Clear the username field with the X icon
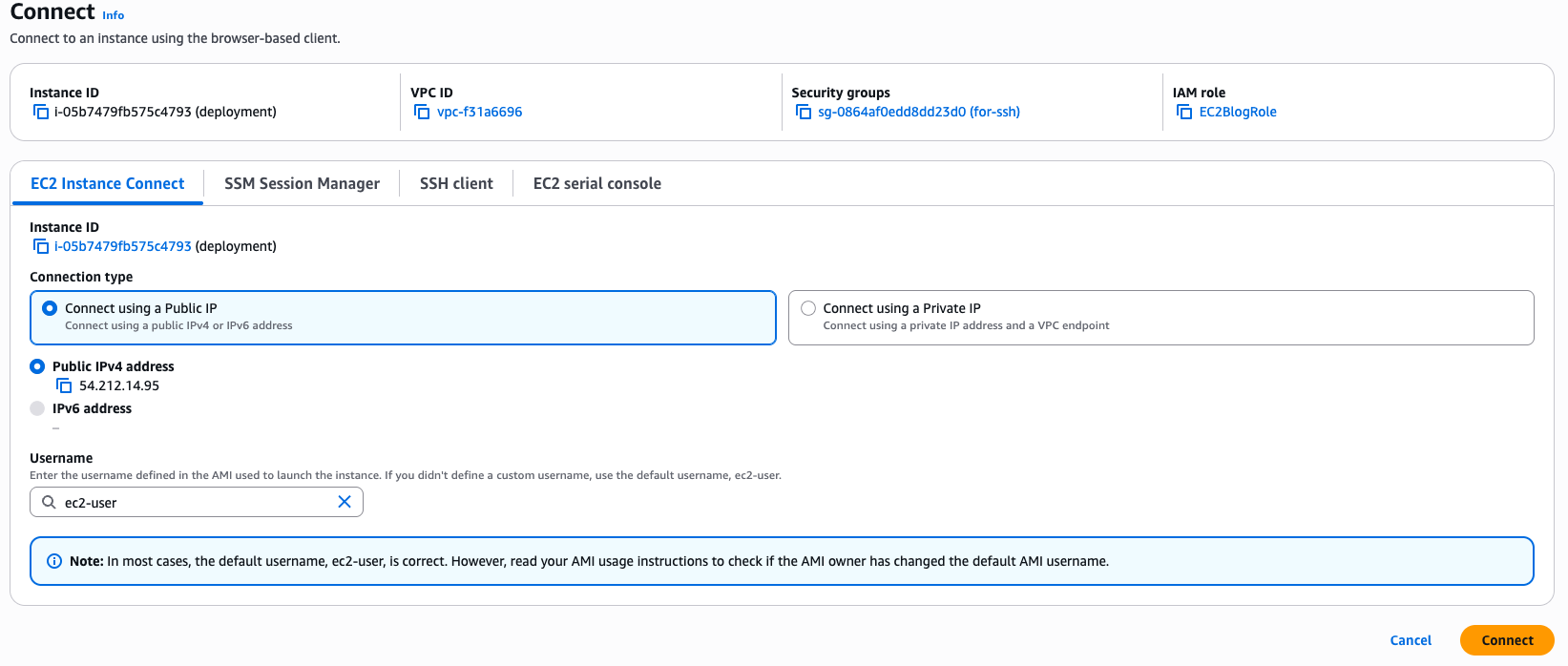1568x666 pixels. click(345, 502)
